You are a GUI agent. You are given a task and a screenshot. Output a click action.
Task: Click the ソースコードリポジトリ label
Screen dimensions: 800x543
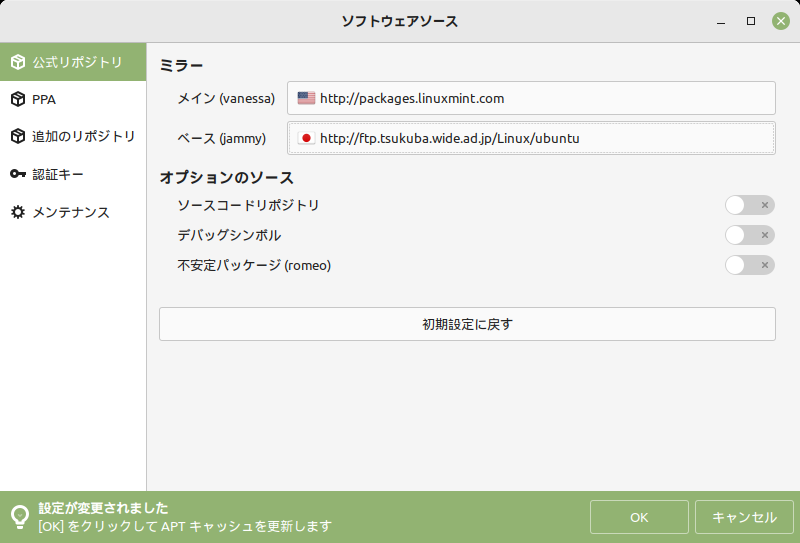pyautogui.click(x=248, y=205)
